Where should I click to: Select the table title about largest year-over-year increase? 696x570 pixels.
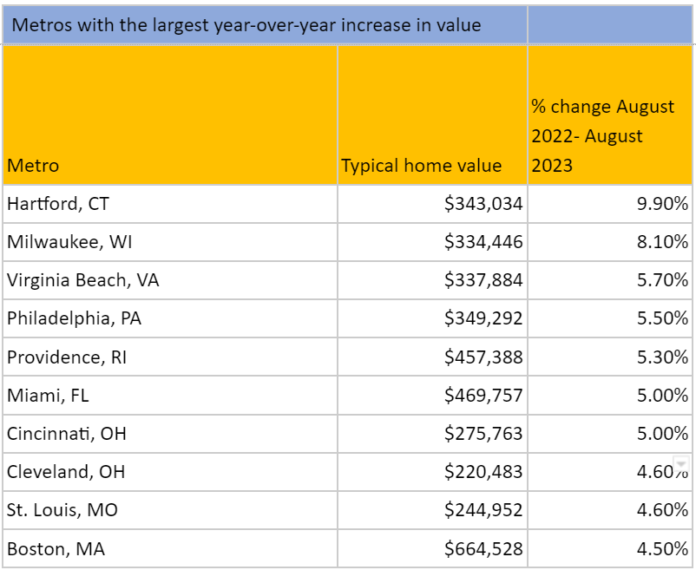[246, 25]
